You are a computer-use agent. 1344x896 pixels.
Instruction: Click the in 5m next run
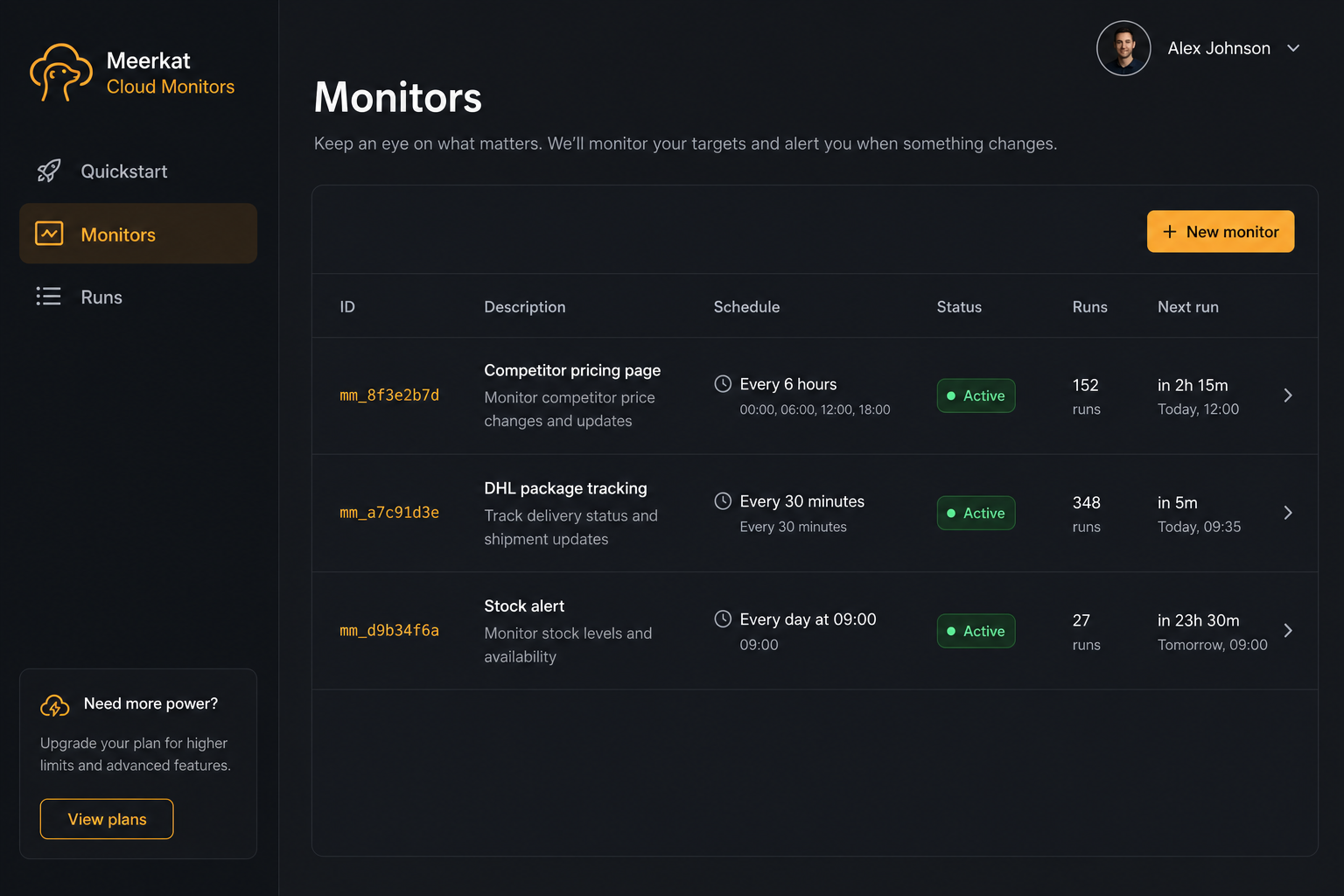(x=1178, y=503)
